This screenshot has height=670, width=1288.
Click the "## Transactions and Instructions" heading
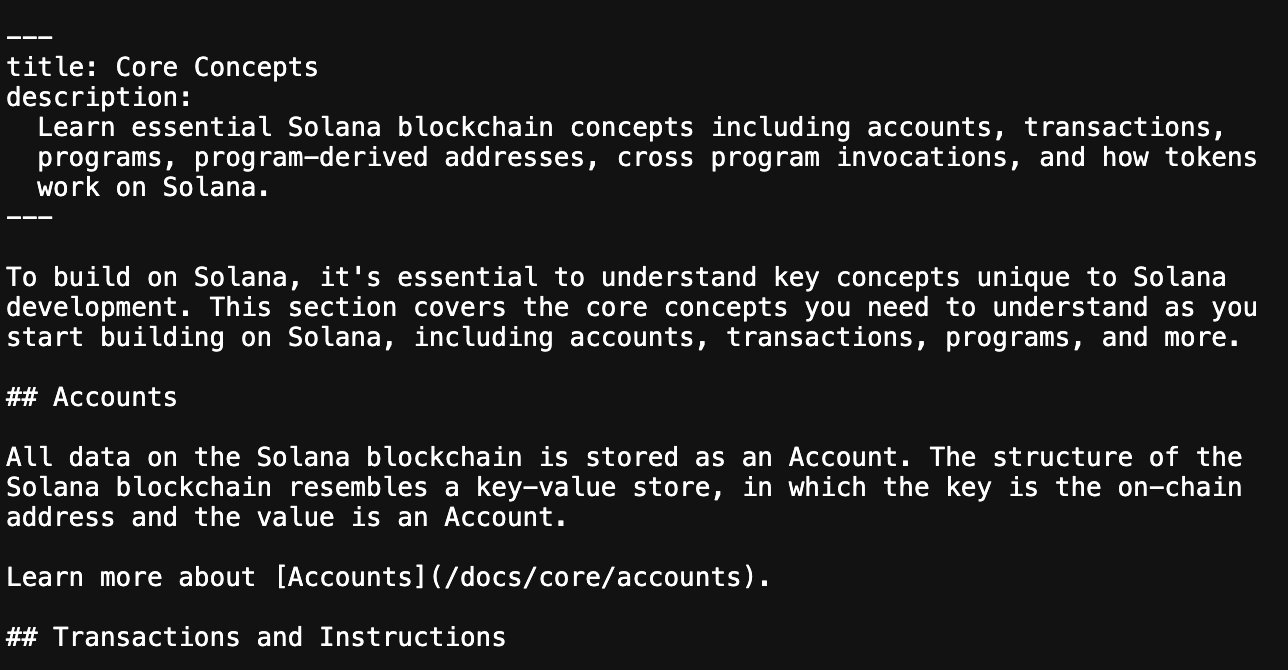click(256, 637)
